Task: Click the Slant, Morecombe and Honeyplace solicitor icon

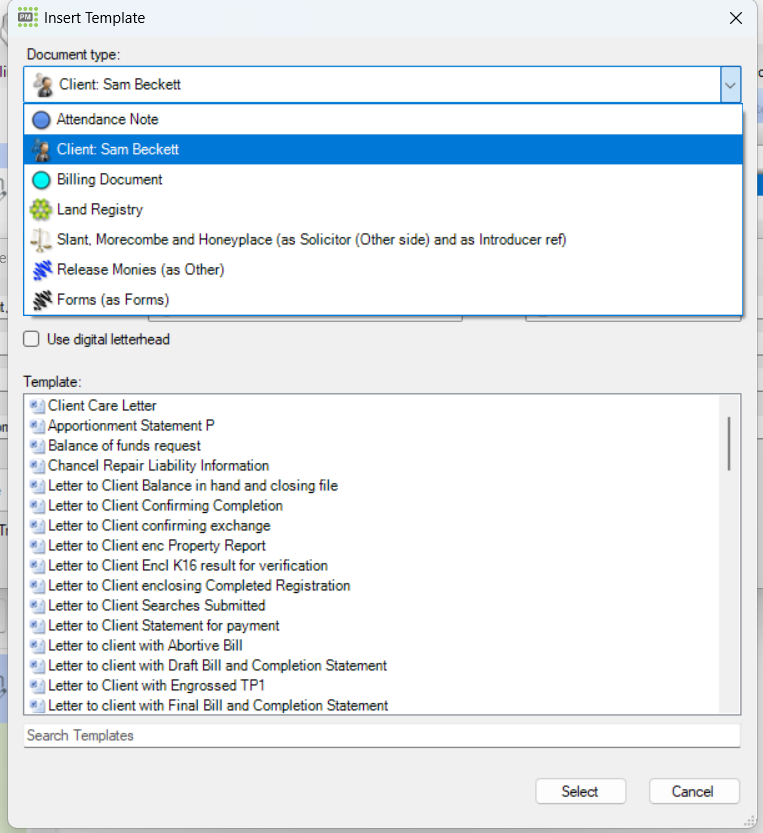Action: pos(41,240)
